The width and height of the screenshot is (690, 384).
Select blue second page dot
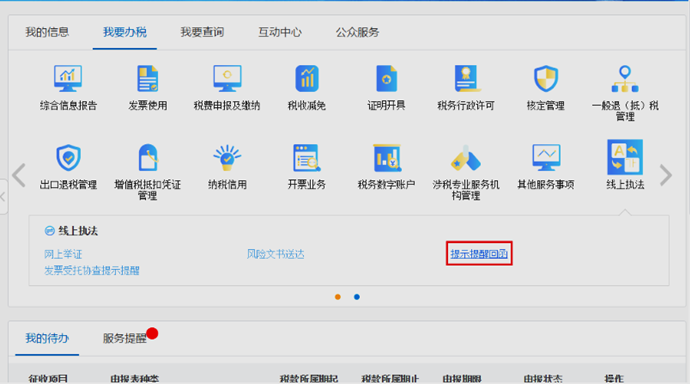tap(357, 297)
